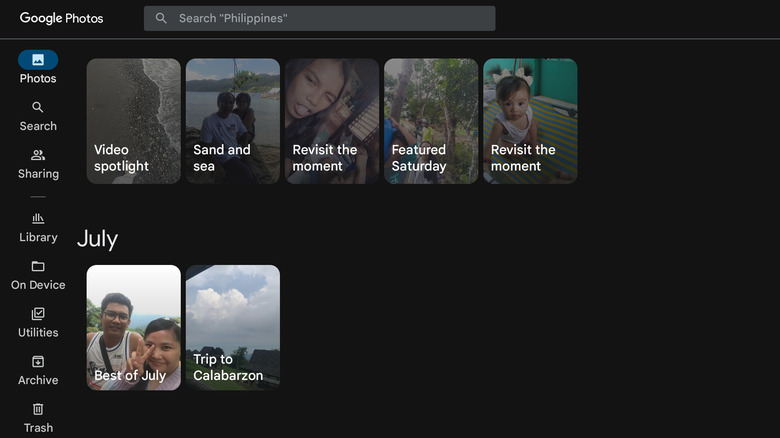
Task: Open the Video spotlight memory card
Action: point(133,121)
